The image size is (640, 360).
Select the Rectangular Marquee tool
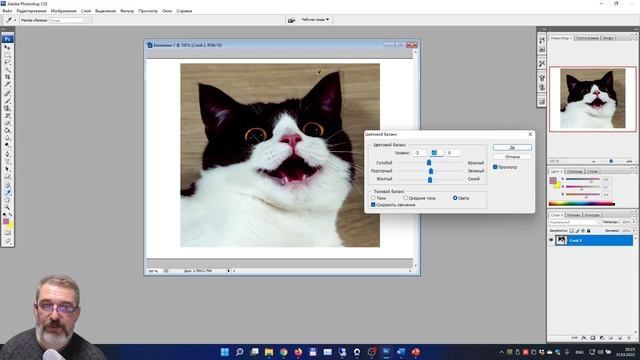[7, 55]
